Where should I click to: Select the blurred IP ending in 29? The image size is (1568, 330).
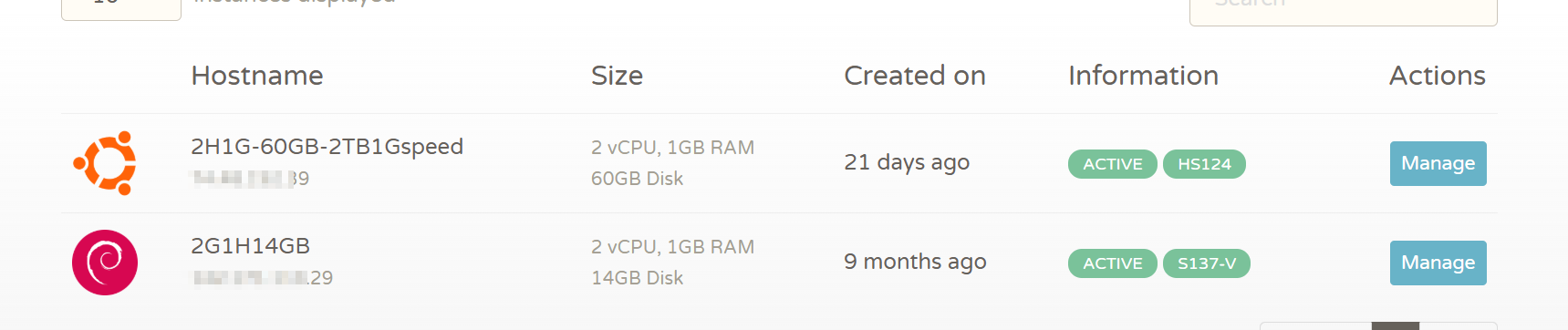point(262,278)
